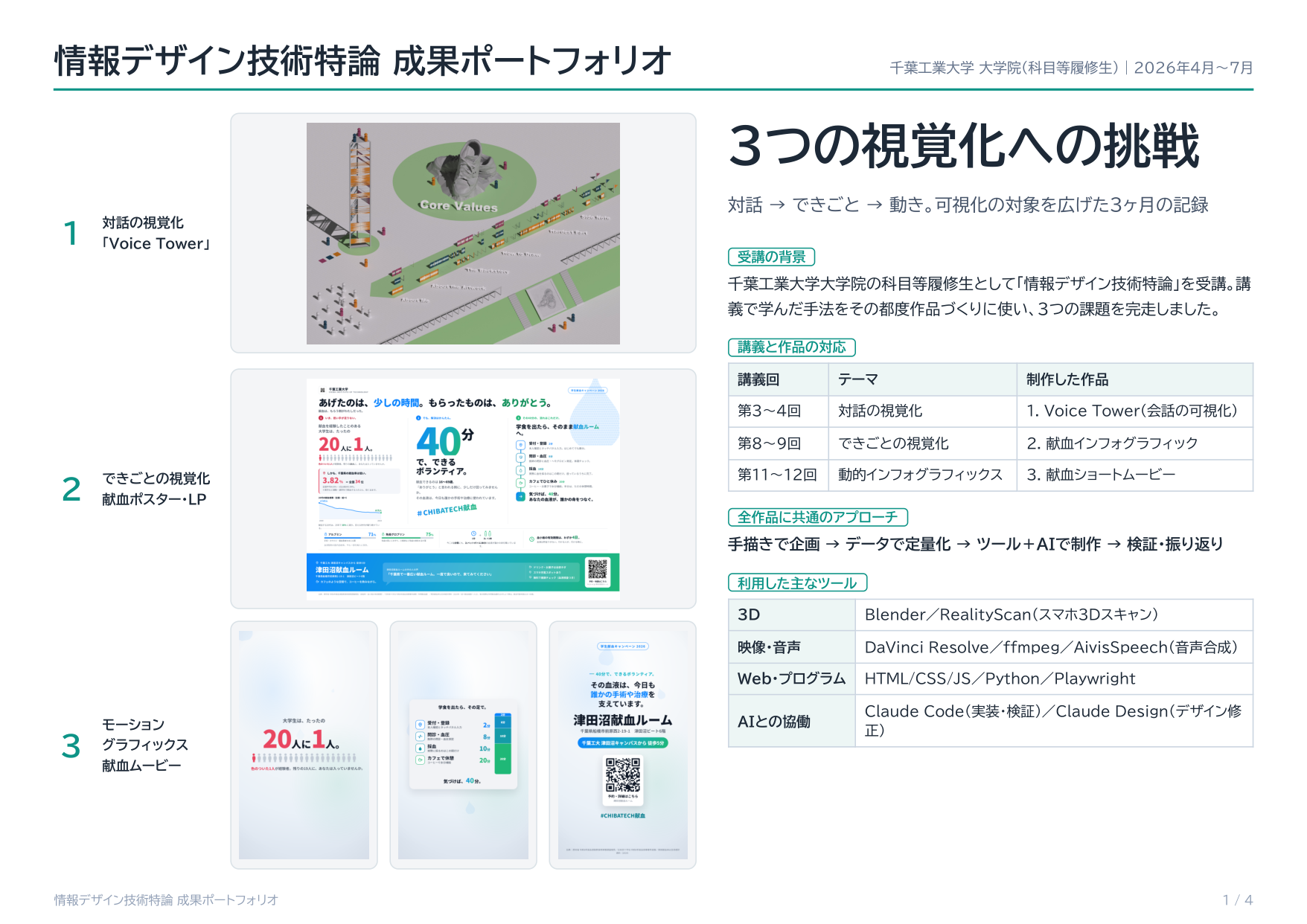1307x924 pixels.
Task: Click the 第3〜4回 table cell
Action: tap(779, 411)
